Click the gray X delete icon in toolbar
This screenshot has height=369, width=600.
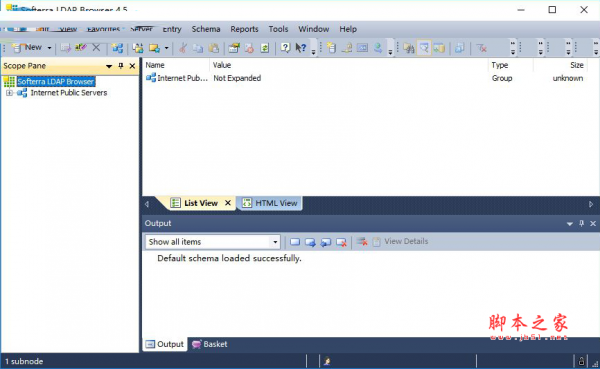tap(96, 47)
